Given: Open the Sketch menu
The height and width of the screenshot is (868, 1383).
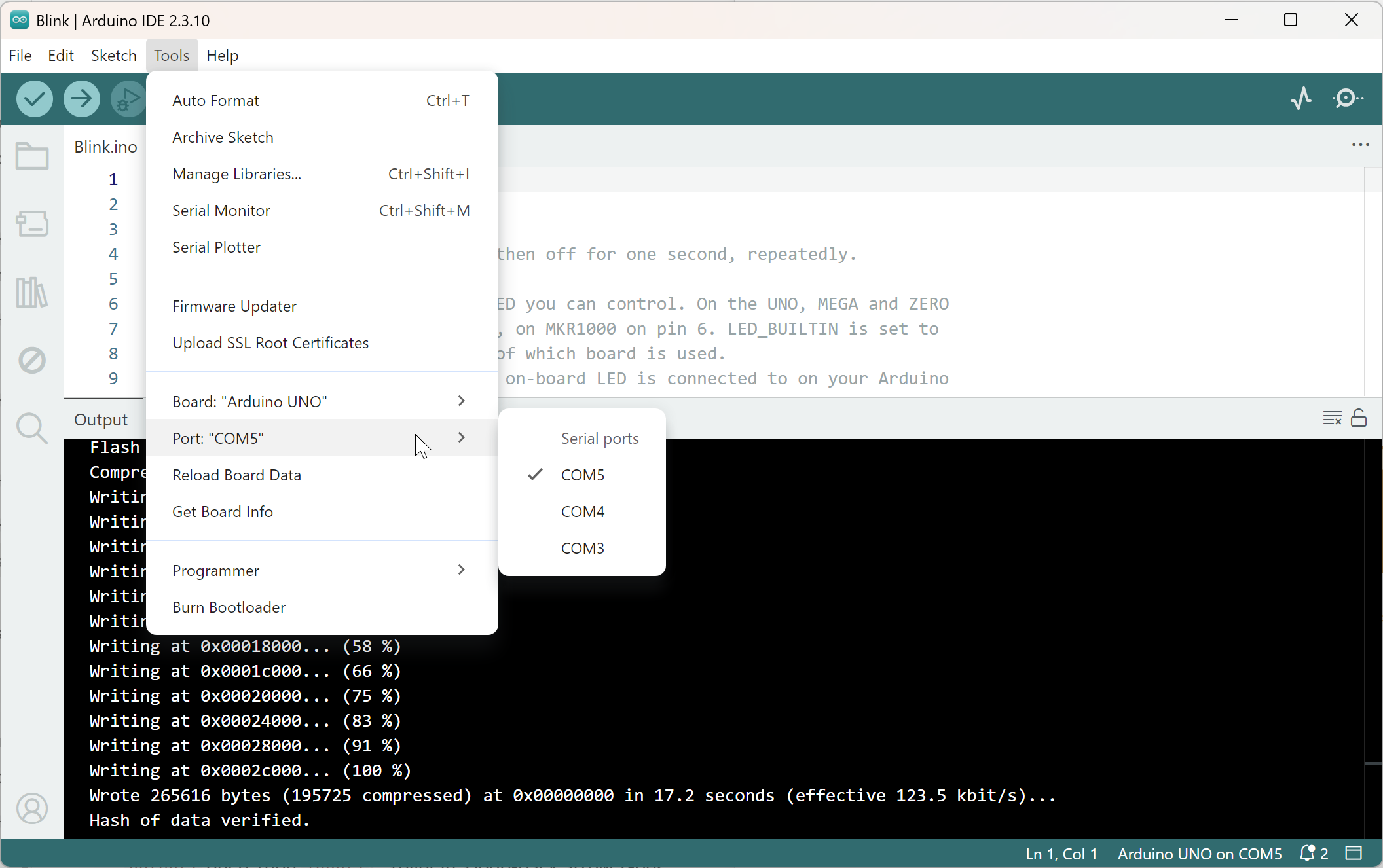Looking at the screenshot, I should tap(114, 56).
